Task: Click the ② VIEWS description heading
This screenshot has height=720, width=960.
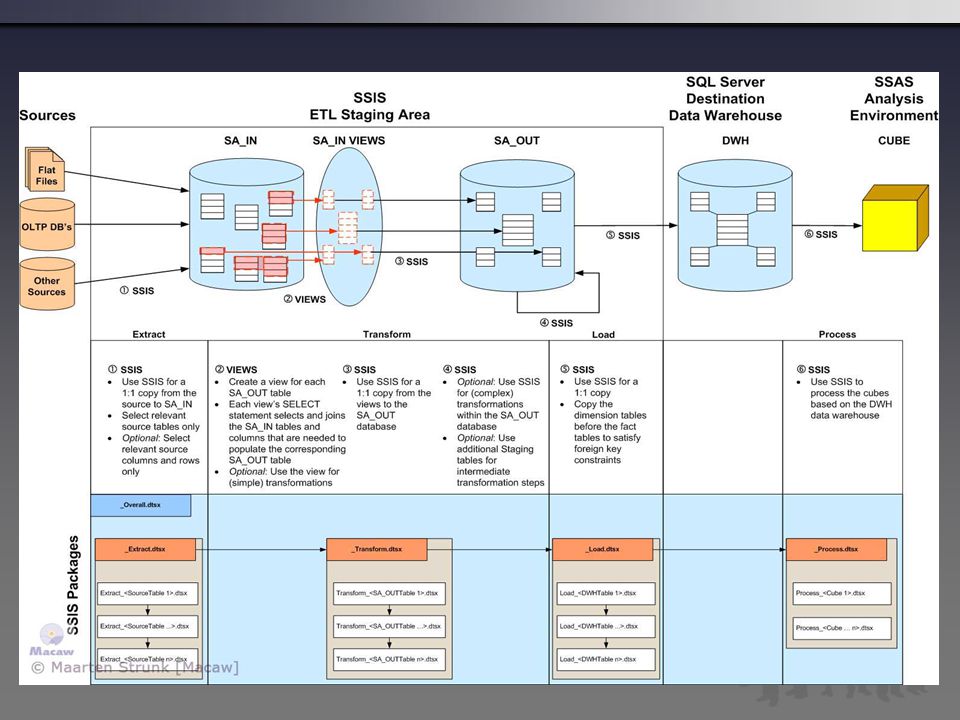Action: click(236, 370)
